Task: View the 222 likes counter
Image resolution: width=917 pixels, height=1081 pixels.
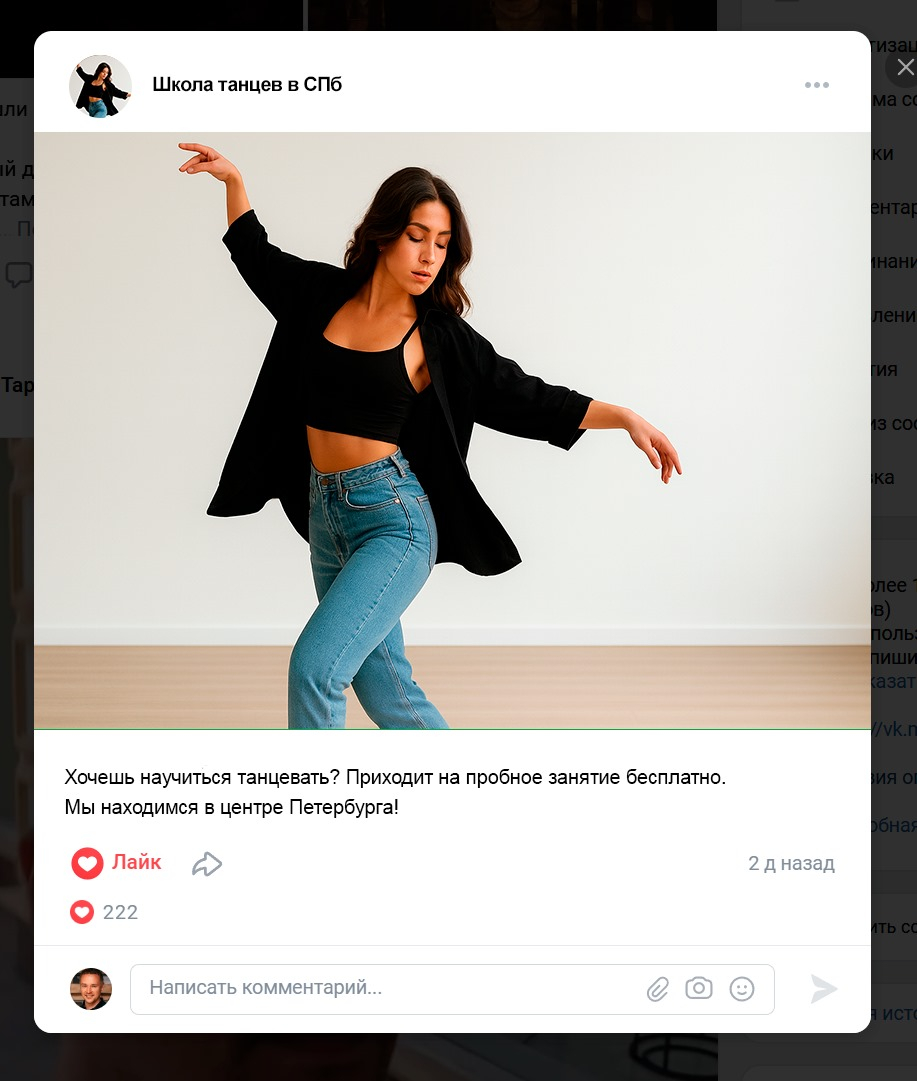Action: (120, 912)
